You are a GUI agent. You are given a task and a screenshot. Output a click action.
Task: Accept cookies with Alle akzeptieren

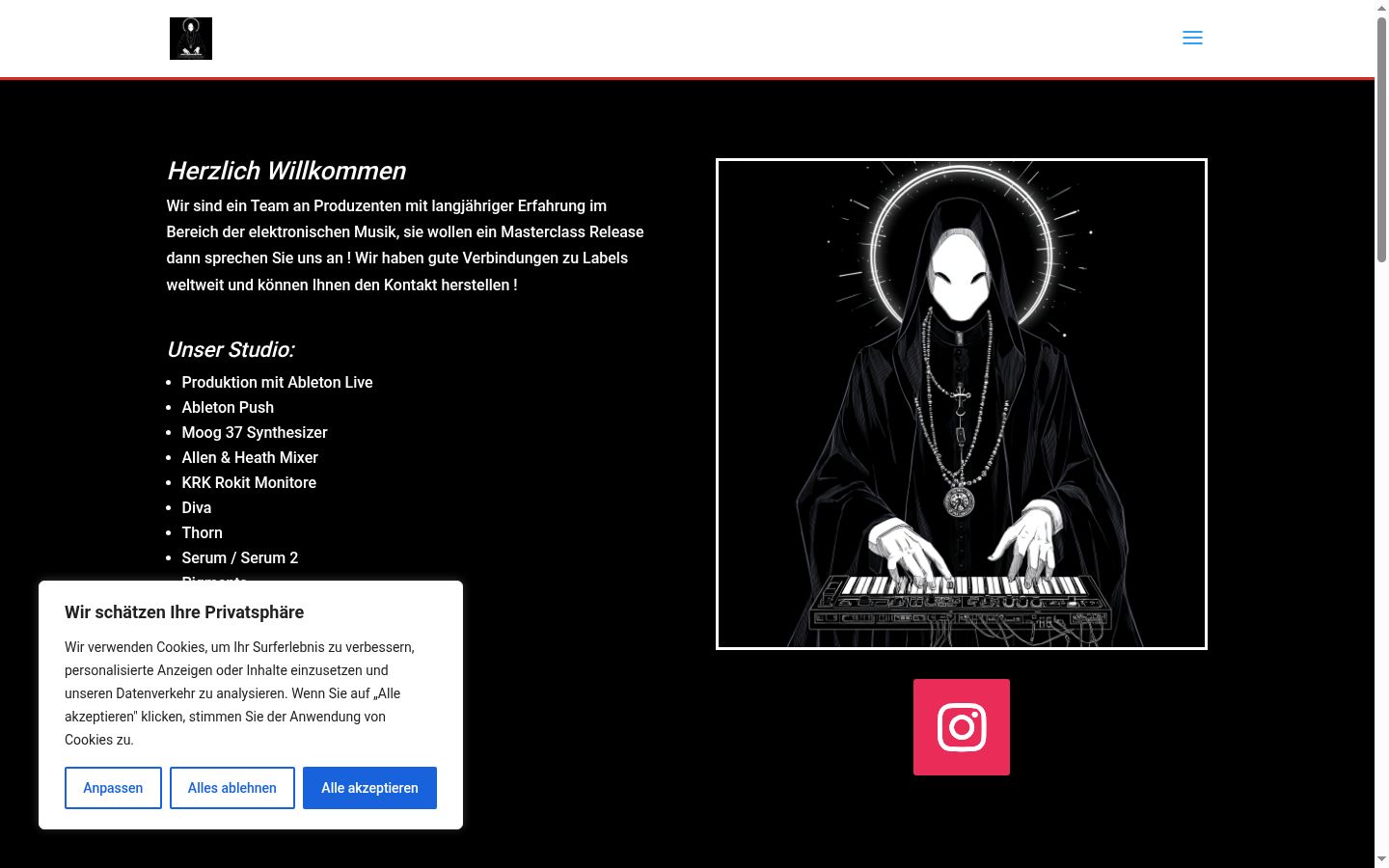point(369,788)
